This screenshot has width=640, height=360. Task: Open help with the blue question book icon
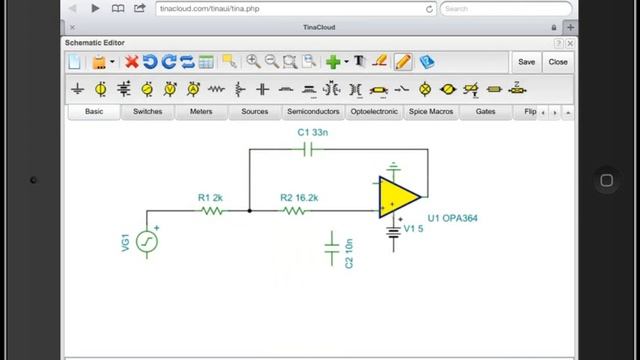click(427, 62)
